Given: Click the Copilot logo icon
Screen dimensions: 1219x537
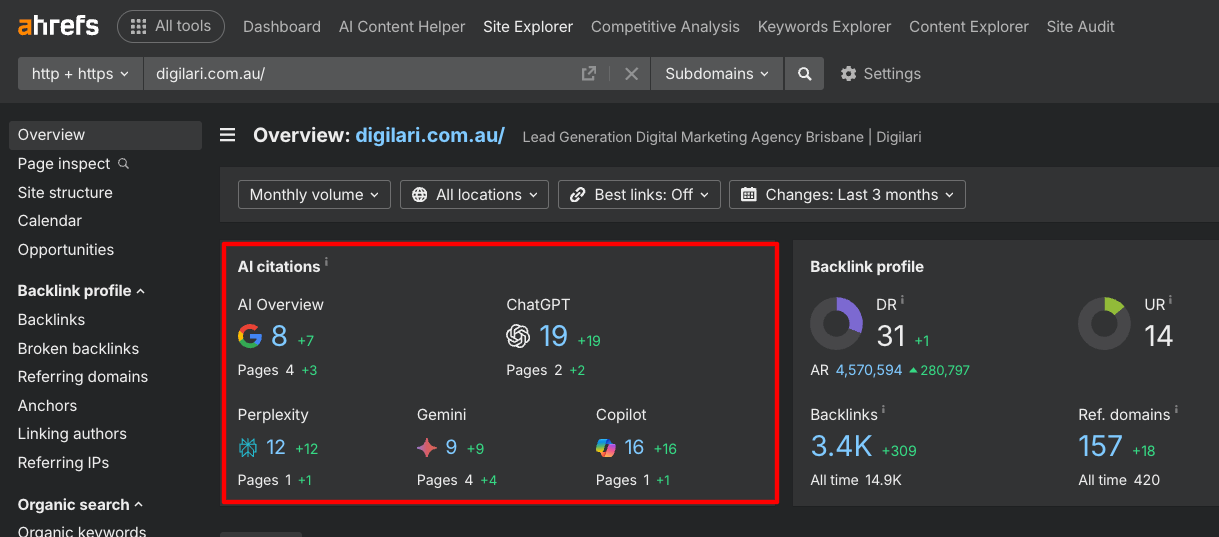Looking at the screenshot, I should pyautogui.click(x=606, y=447).
